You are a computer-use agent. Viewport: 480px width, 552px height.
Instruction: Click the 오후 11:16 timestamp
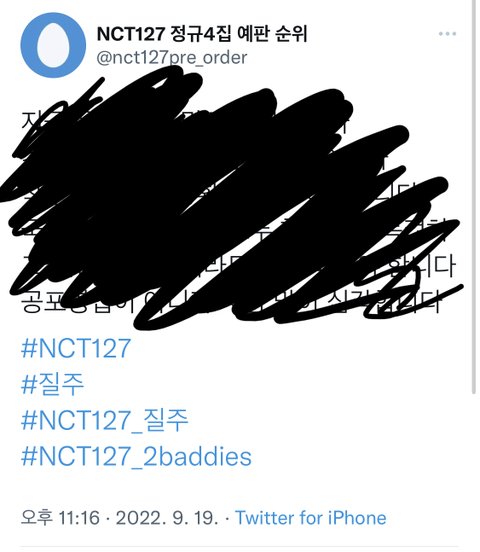(x=60, y=518)
